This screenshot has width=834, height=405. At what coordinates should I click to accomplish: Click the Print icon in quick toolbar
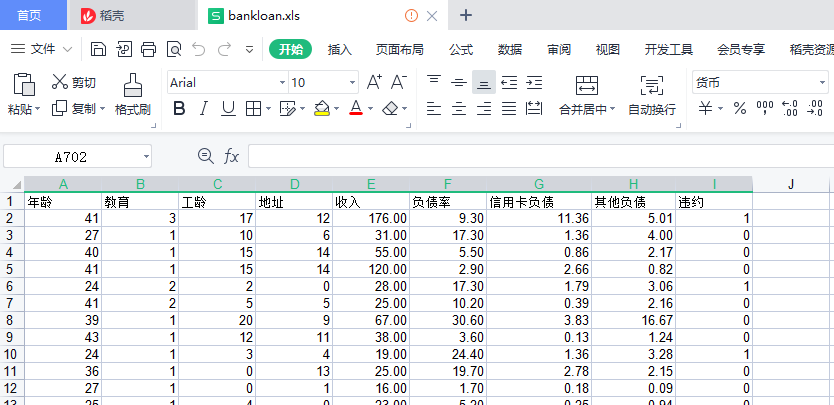tap(148, 49)
